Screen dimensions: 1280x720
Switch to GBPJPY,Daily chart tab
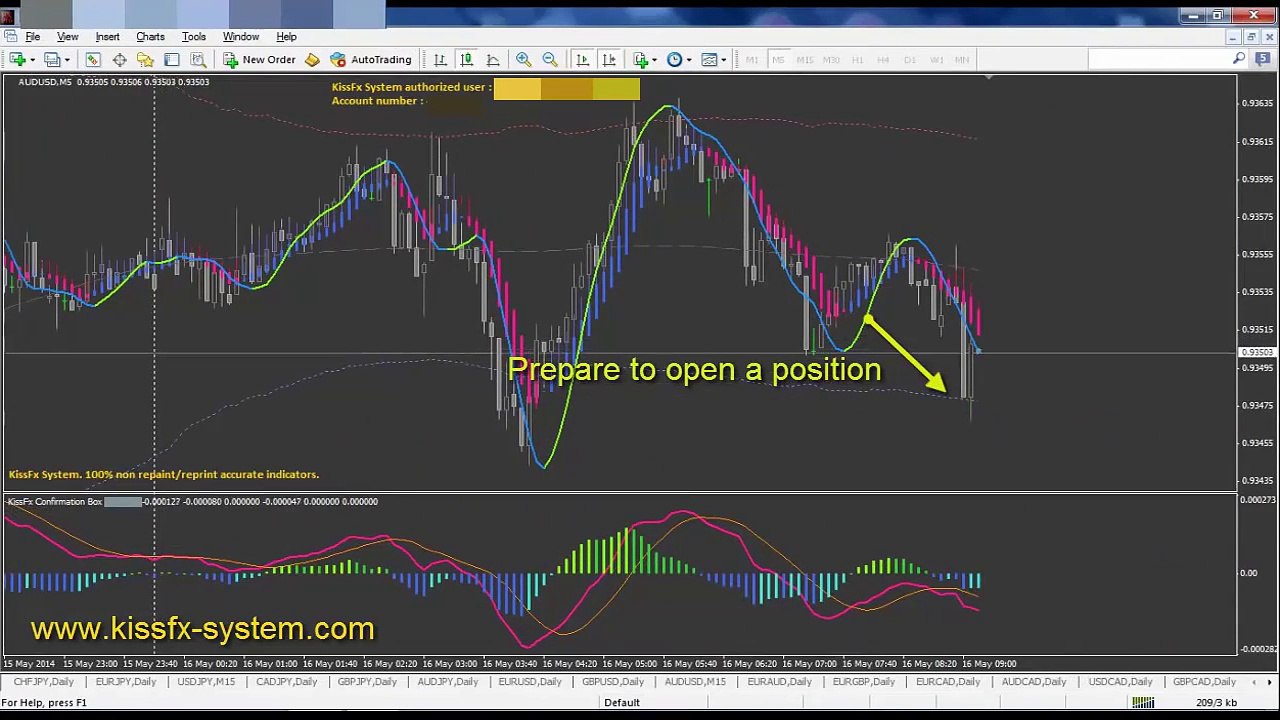367,682
